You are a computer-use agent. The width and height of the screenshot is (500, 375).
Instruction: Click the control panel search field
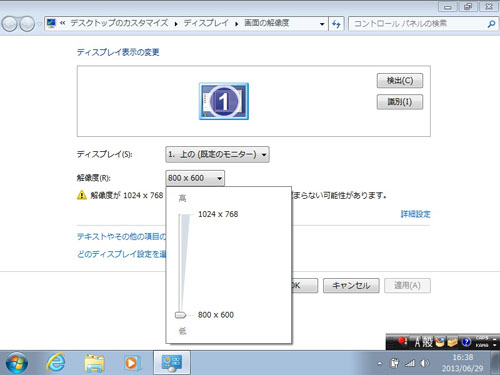click(x=417, y=24)
